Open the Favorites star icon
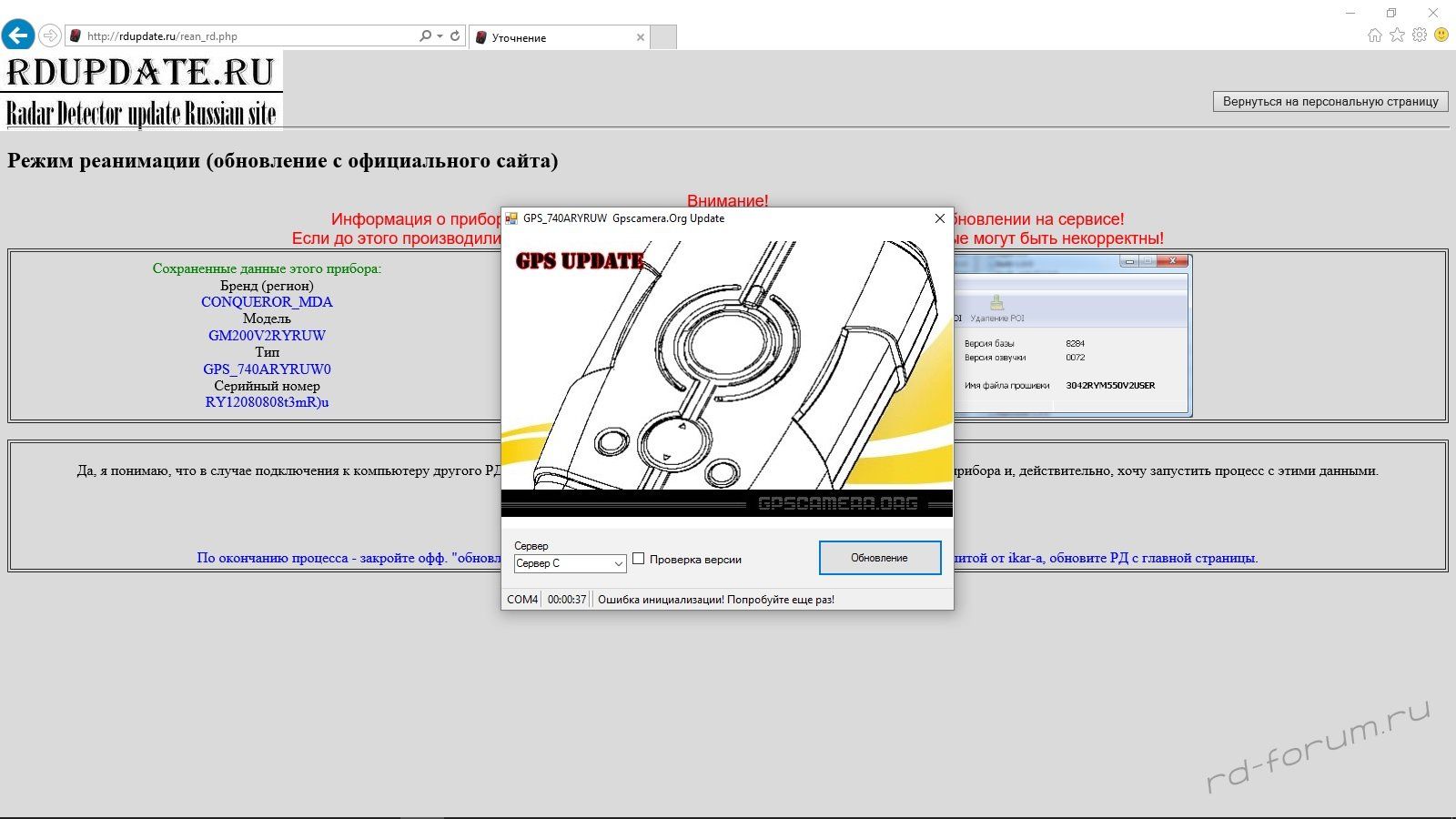The height and width of the screenshot is (819, 1456). point(1397,35)
